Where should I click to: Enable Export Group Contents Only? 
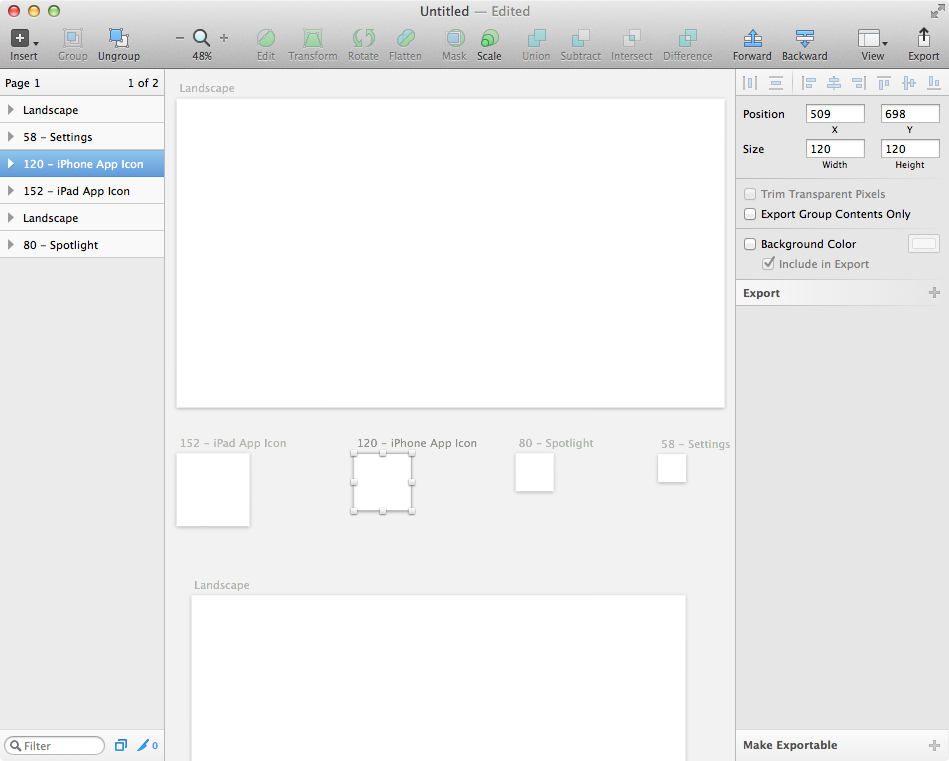750,214
